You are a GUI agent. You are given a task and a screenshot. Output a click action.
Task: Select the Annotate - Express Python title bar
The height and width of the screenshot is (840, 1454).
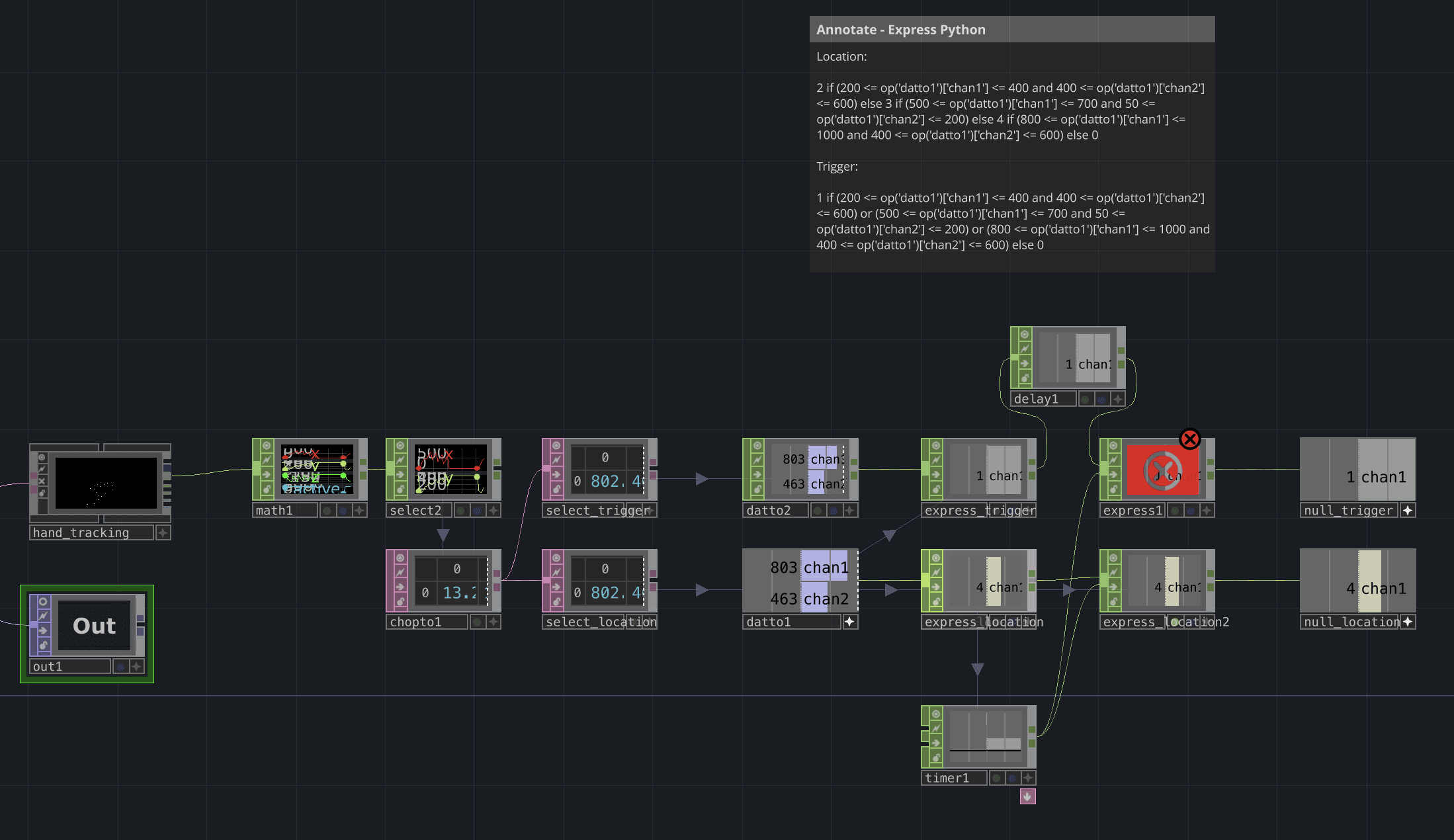tap(1011, 30)
